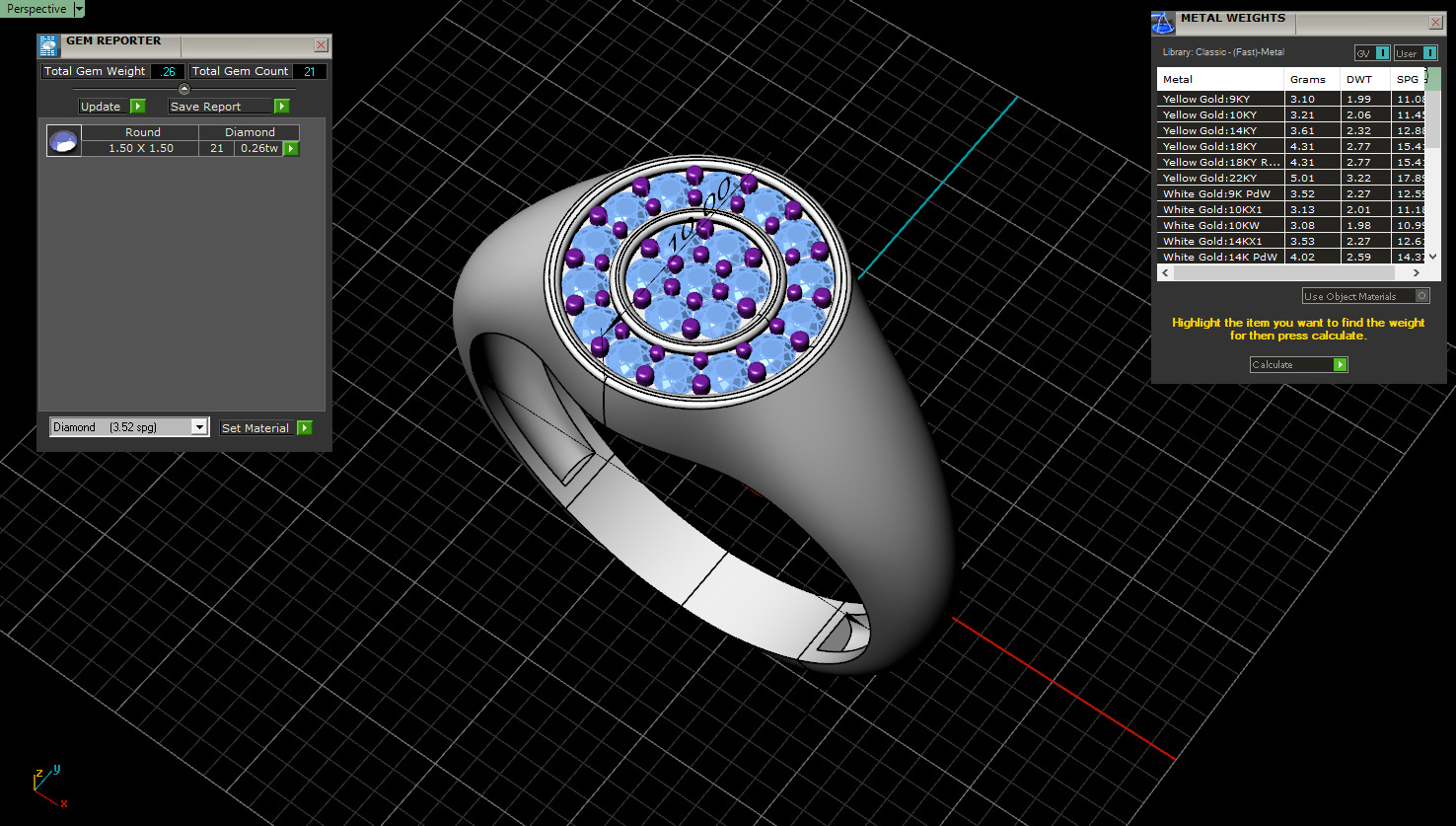Click the Metal Weights panel icon
Image resolution: width=1456 pixels, height=826 pixels.
click(1164, 23)
